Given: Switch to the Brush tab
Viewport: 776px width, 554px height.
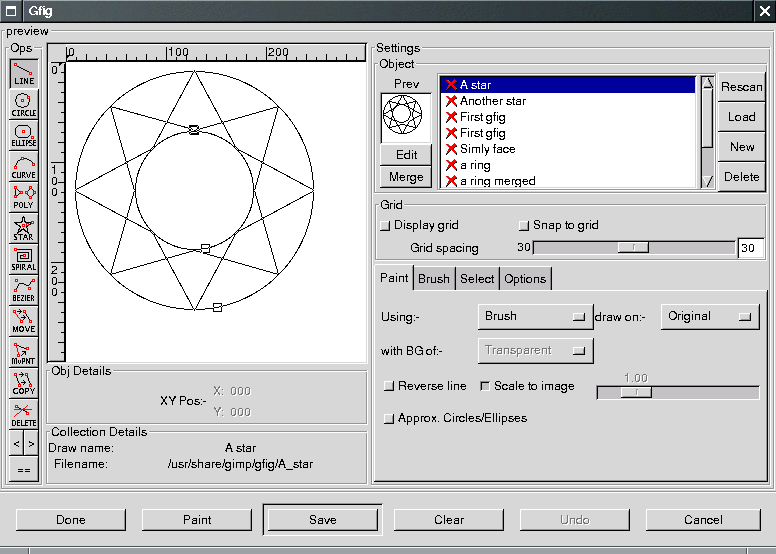Looking at the screenshot, I should coord(434,279).
